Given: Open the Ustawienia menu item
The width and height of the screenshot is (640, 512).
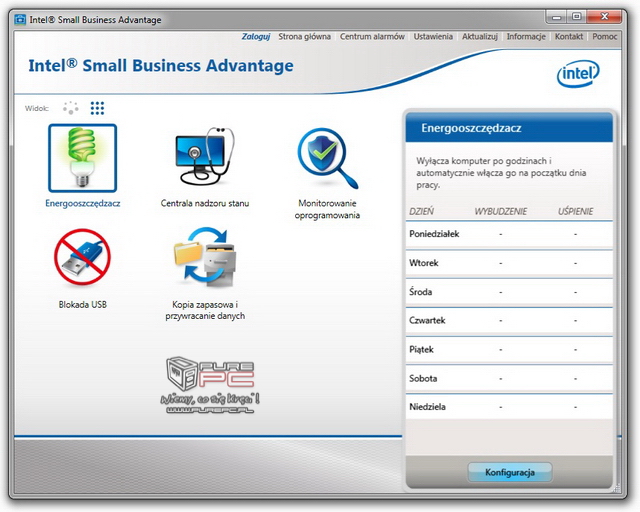Looking at the screenshot, I should 433,37.
